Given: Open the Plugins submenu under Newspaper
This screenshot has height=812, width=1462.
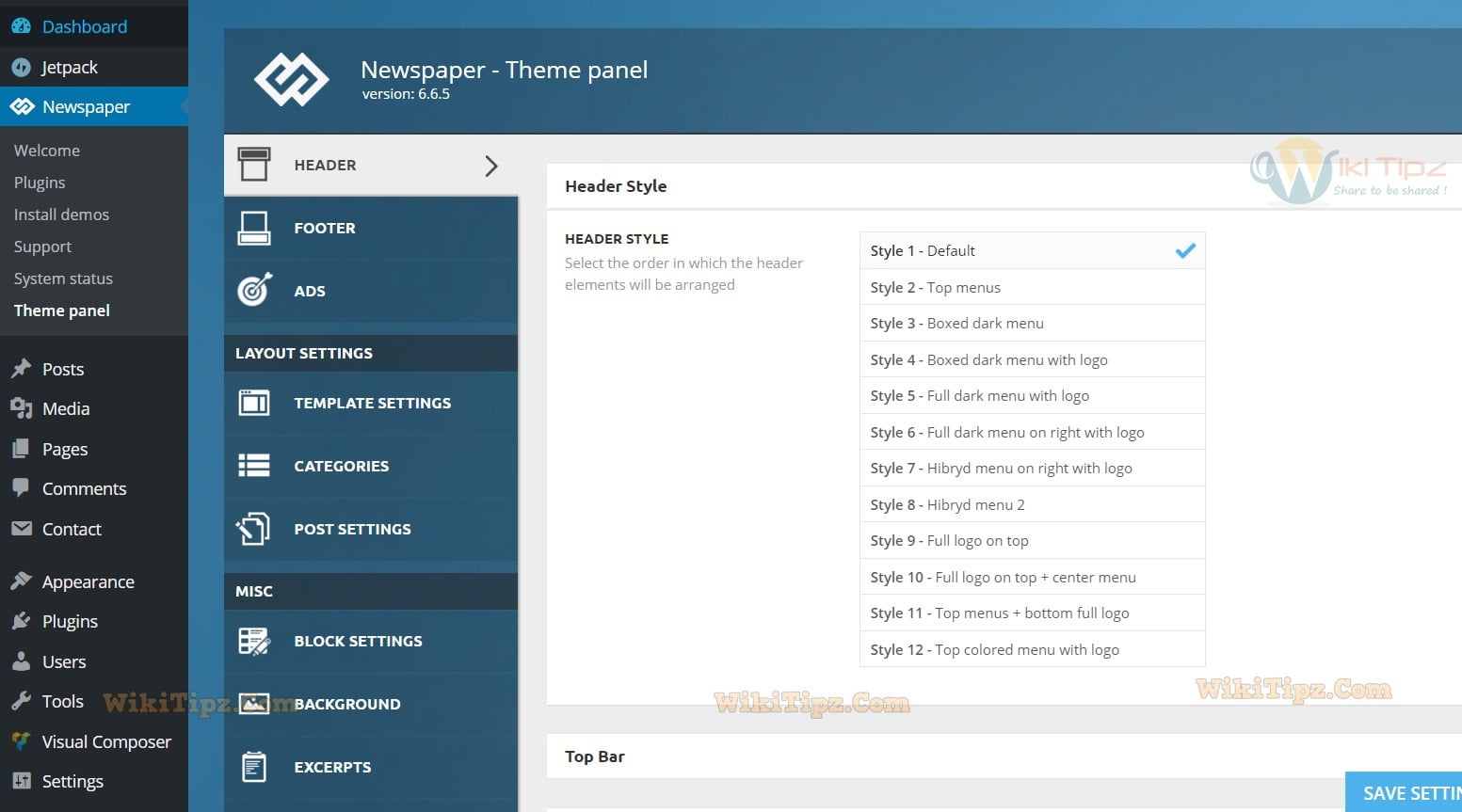Looking at the screenshot, I should tap(40, 183).
